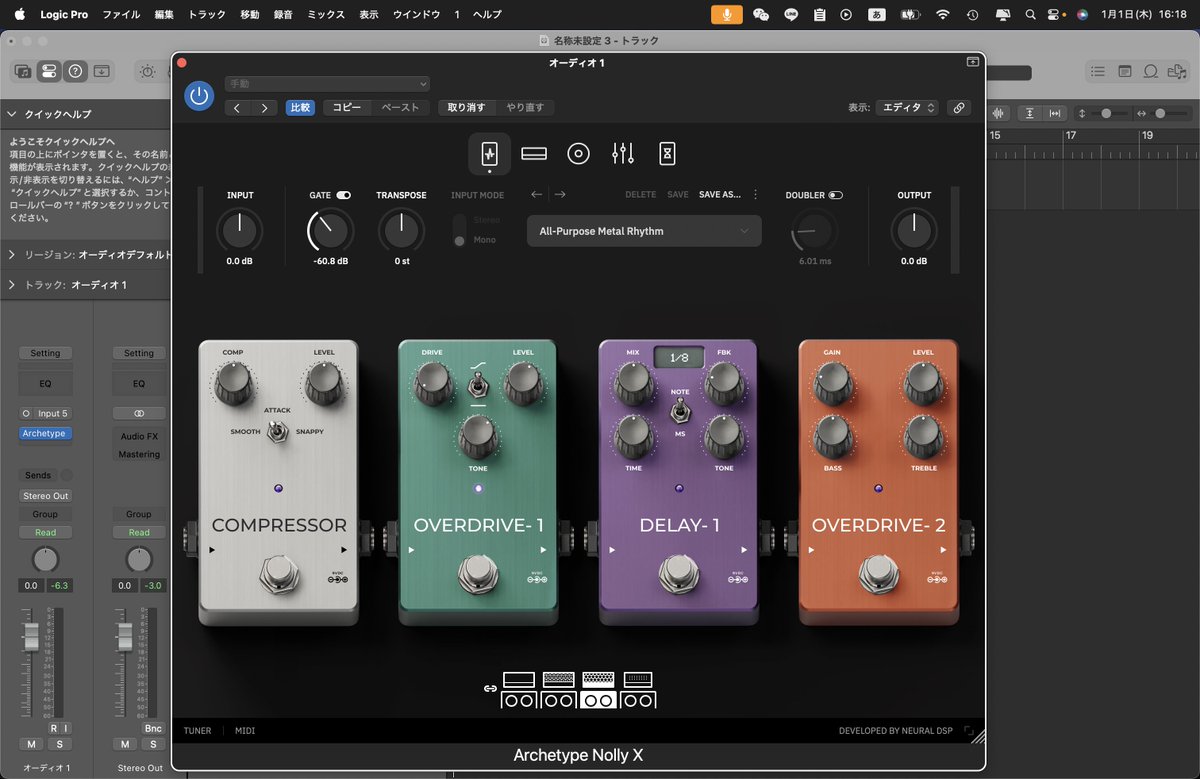Open Read automation mode on オーディオ 1
This screenshot has height=779, width=1200.
point(45,533)
